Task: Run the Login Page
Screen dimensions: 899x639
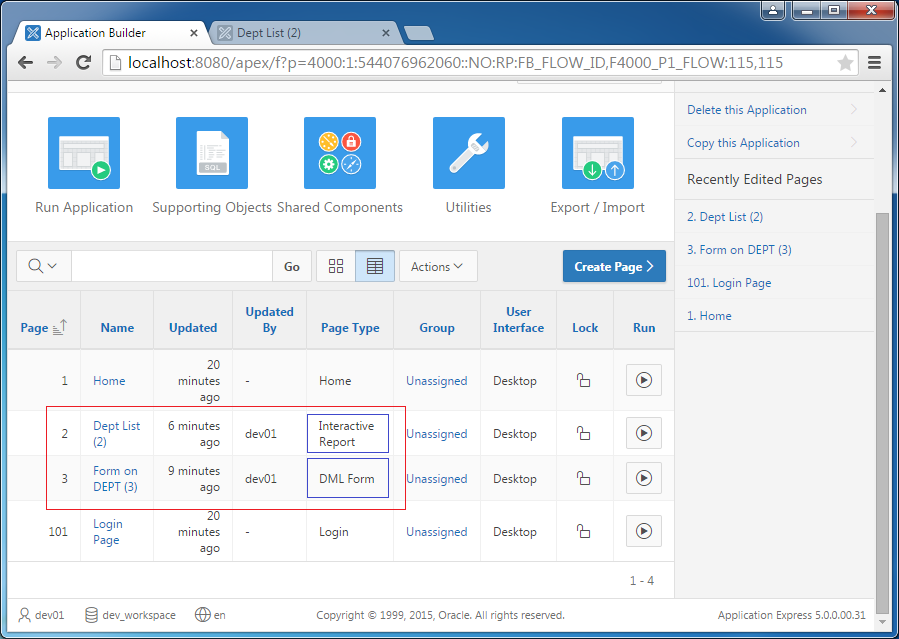Action: point(643,531)
